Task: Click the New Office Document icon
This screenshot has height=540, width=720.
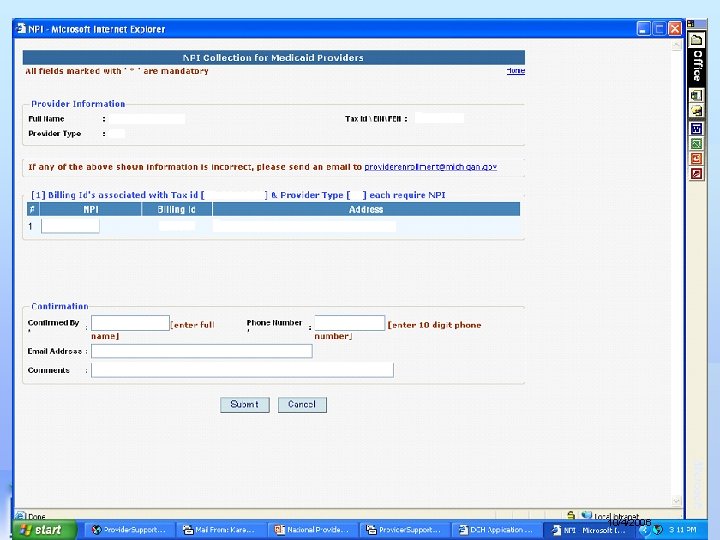Action: coord(696,96)
